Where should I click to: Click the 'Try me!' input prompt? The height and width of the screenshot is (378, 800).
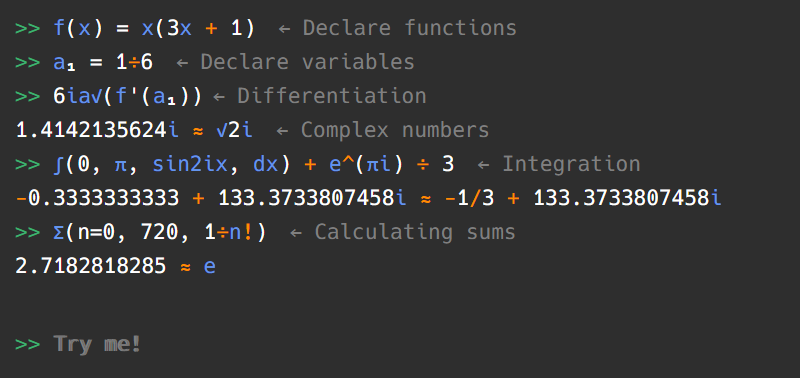tap(97, 344)
